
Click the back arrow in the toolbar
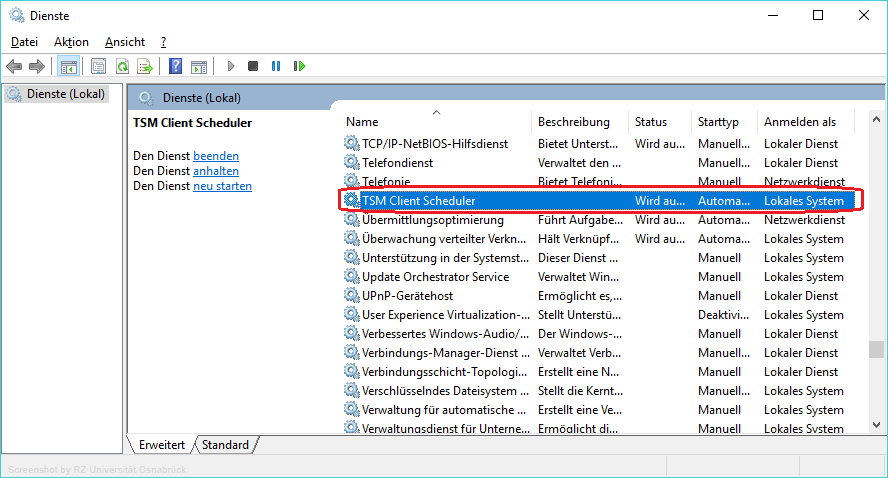tap(14, 66)
